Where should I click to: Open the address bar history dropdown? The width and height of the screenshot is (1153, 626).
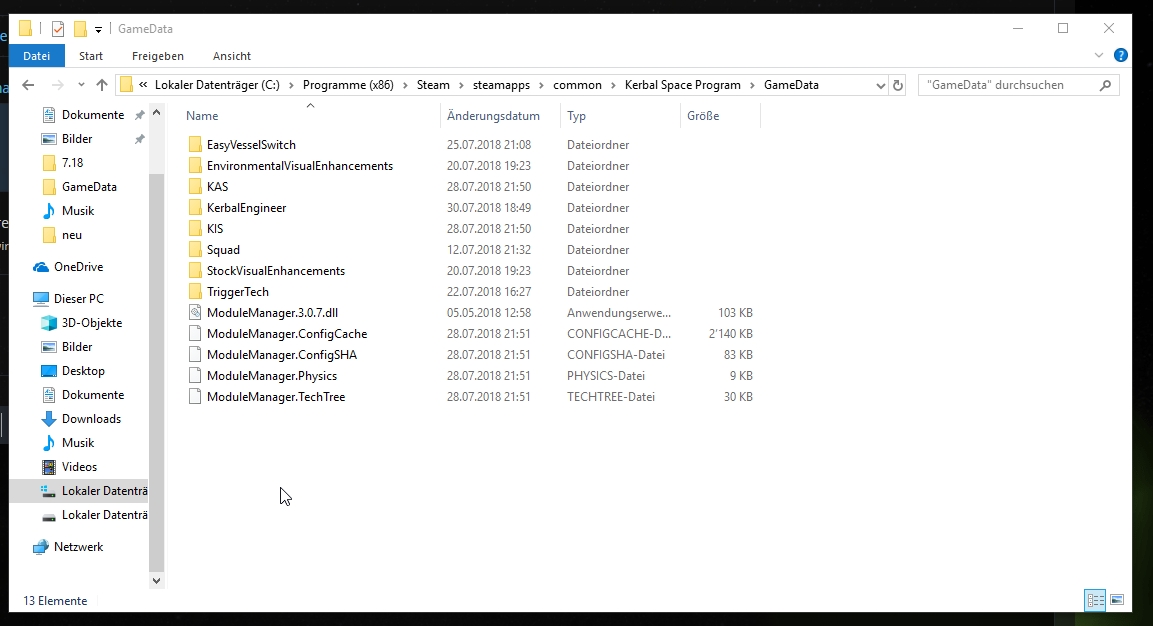[x=880, y=85]
